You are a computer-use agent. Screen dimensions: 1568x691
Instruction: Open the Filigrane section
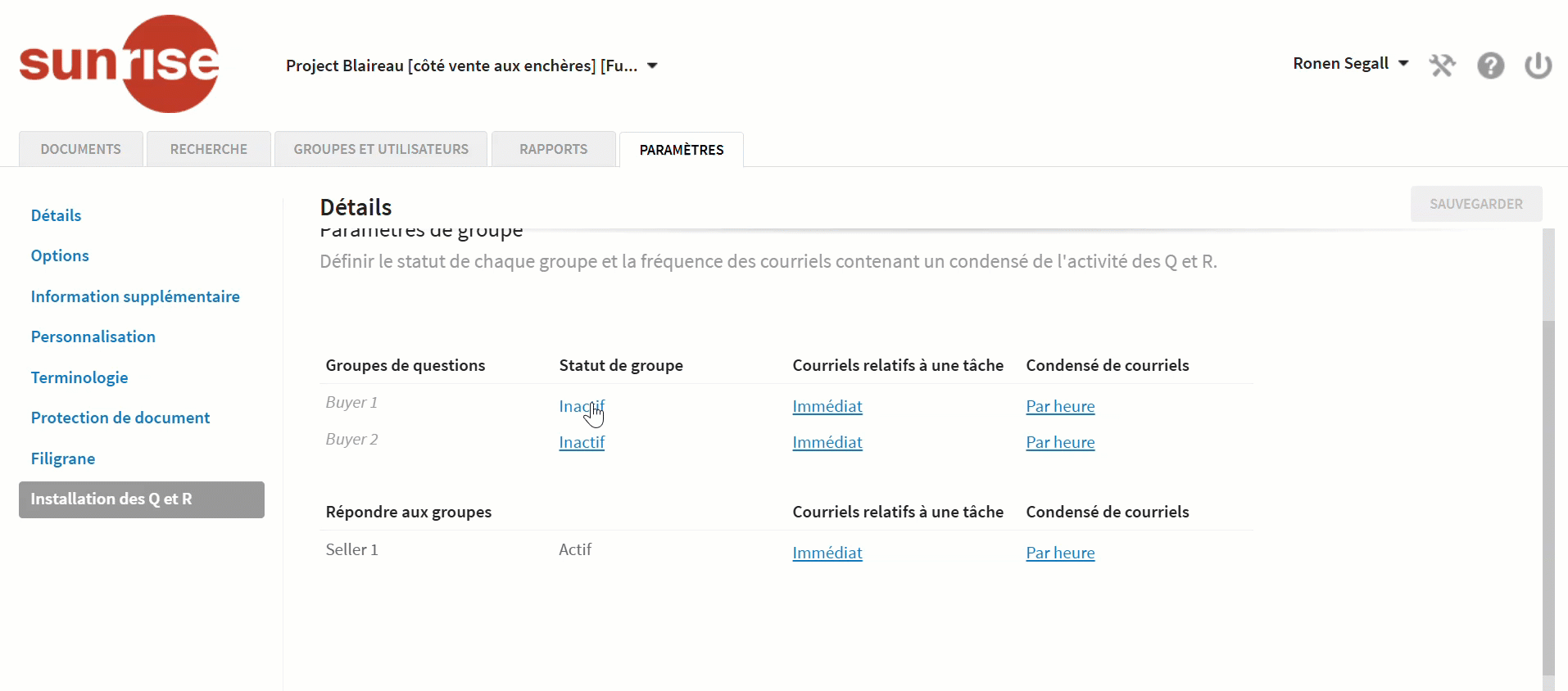coord(63,458)
